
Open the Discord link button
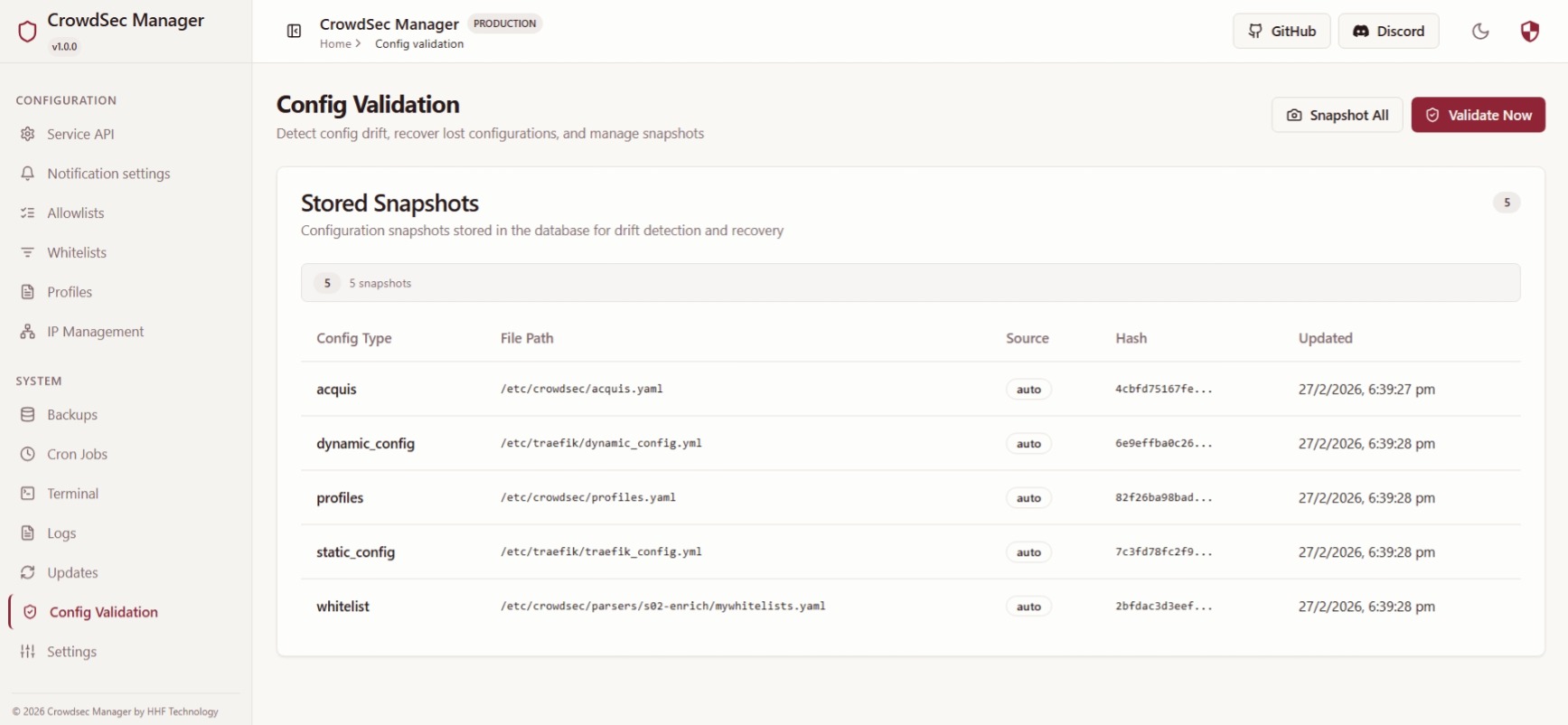click(1388, 31)
